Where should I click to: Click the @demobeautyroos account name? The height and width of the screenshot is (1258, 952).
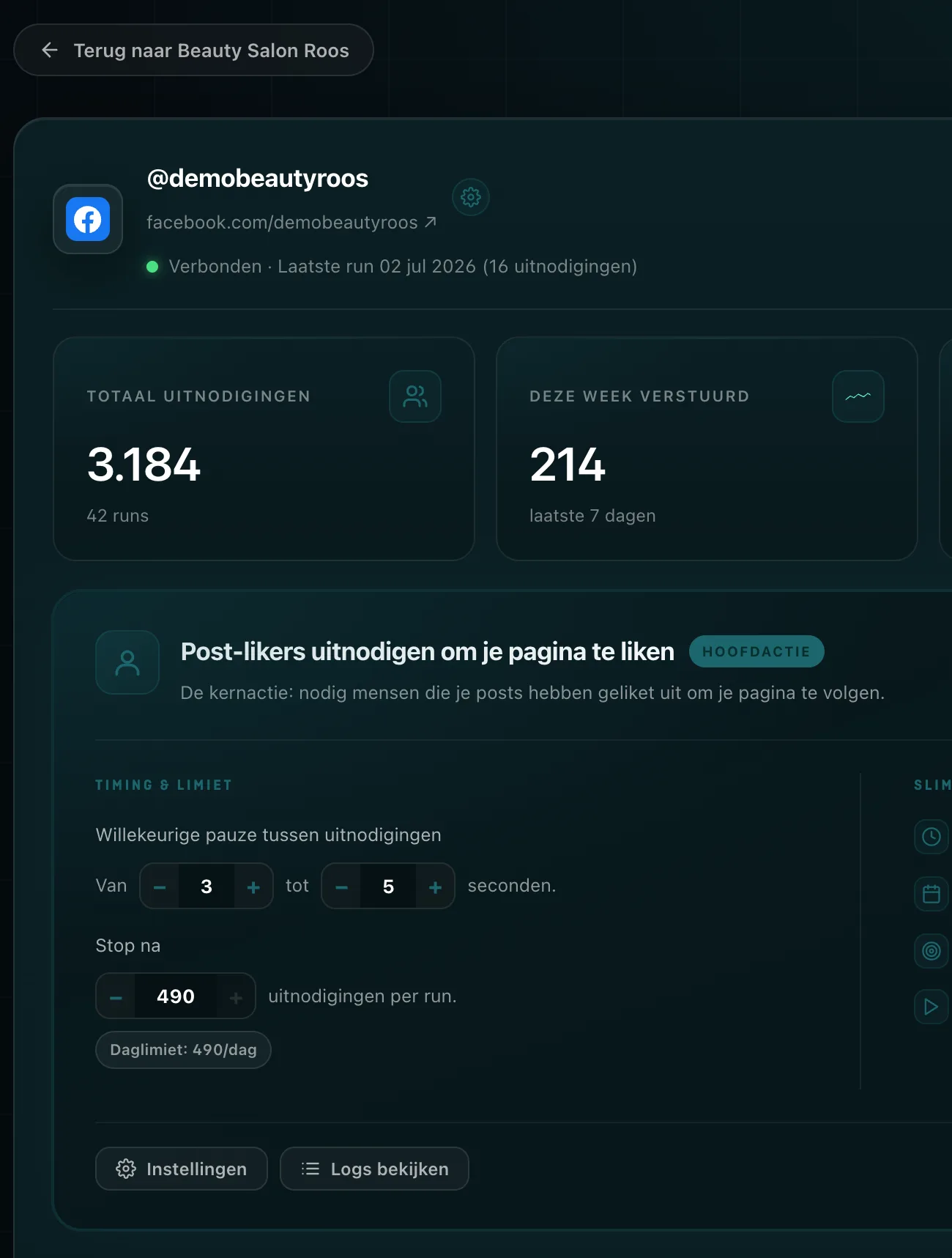(258, 178)
